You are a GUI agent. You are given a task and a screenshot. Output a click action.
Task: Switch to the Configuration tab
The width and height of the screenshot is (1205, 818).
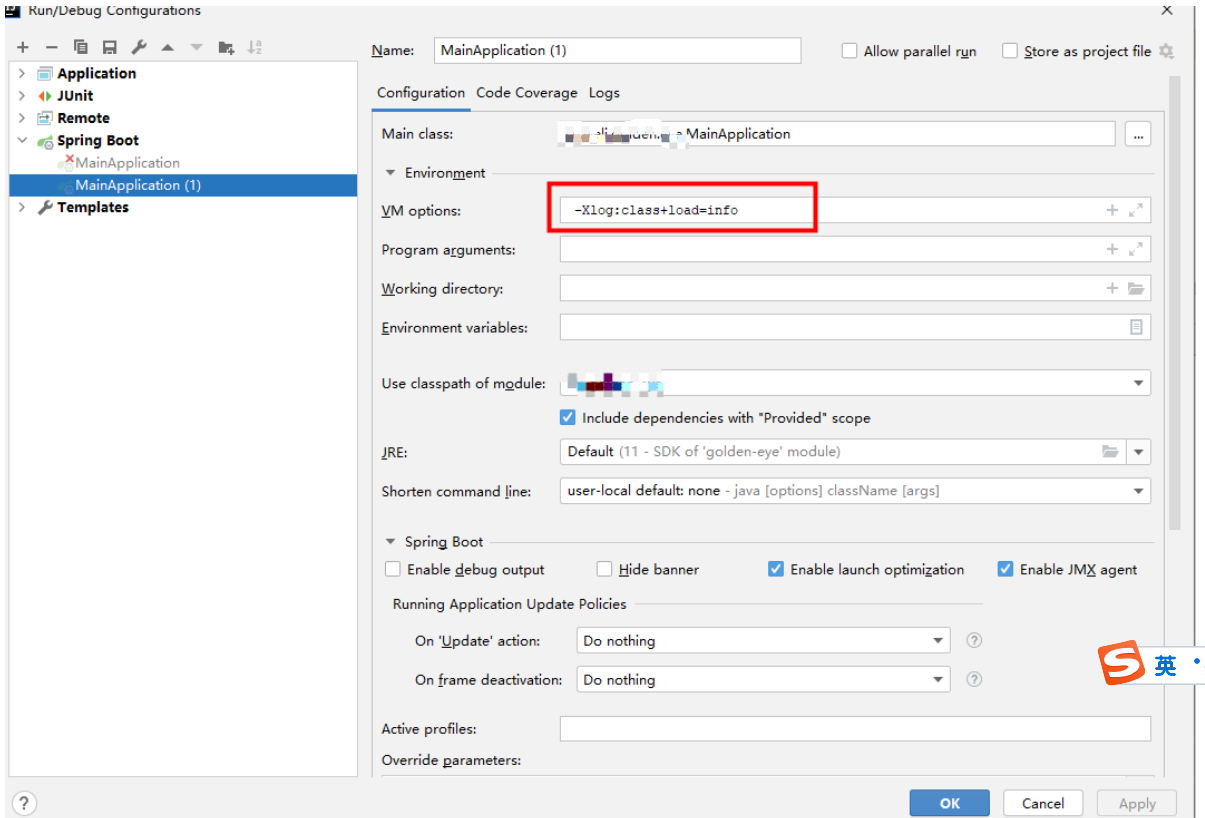pos(421,92)
